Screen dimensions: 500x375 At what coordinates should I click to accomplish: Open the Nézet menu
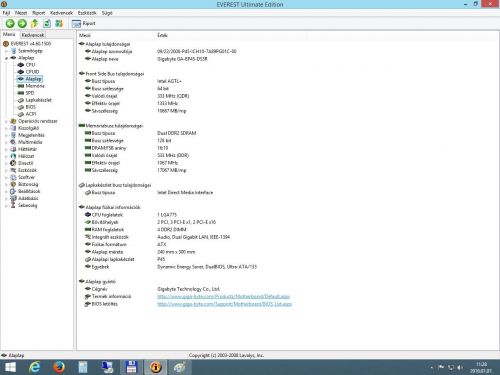tap(21, 13)
